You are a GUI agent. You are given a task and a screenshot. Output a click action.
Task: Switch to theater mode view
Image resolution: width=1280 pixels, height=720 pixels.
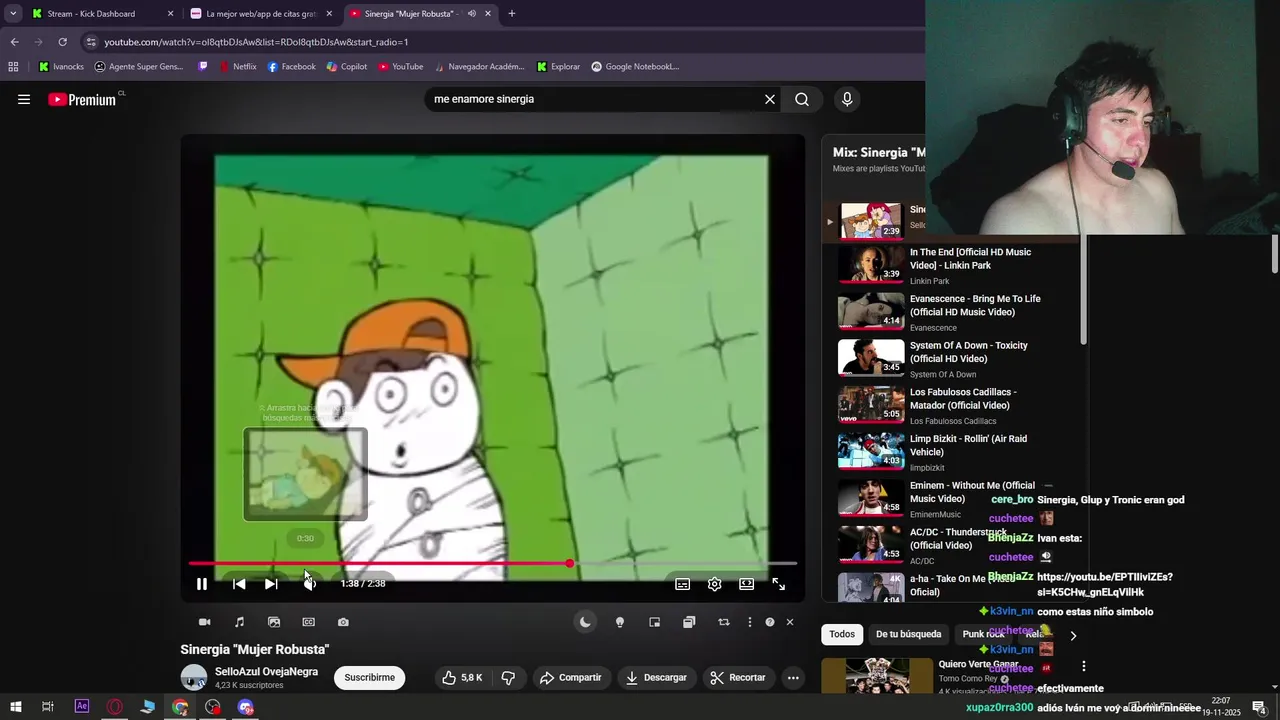tap(746, 584)
